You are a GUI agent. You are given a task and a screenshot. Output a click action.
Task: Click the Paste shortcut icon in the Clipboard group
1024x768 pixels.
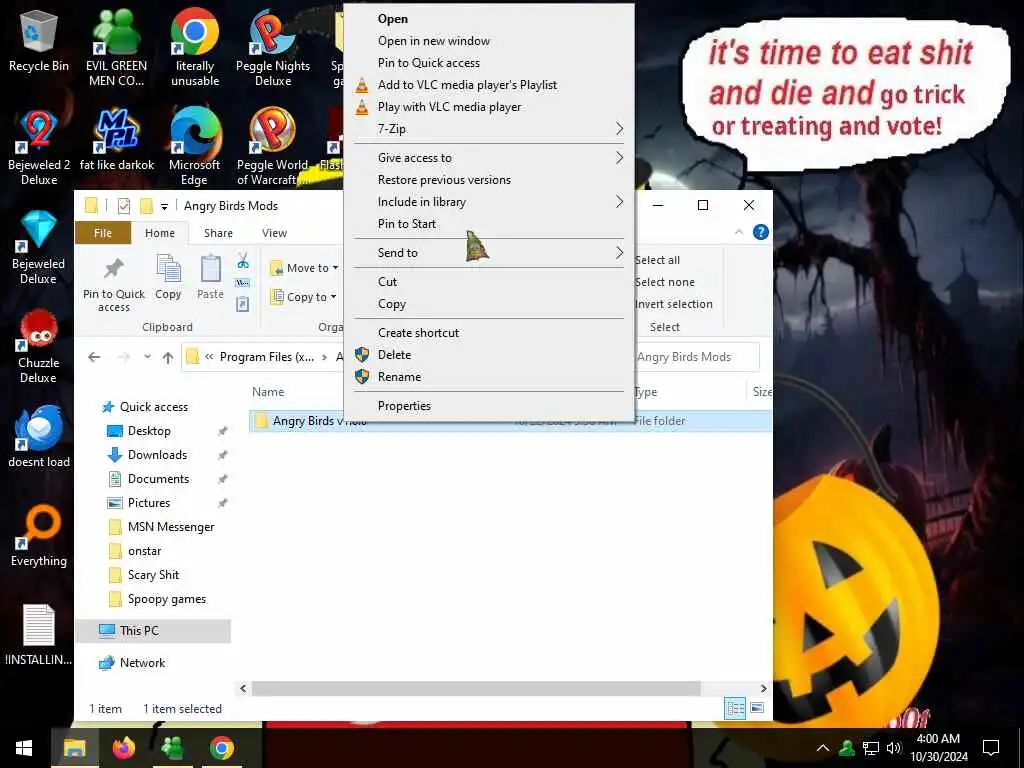coord(243,304)
